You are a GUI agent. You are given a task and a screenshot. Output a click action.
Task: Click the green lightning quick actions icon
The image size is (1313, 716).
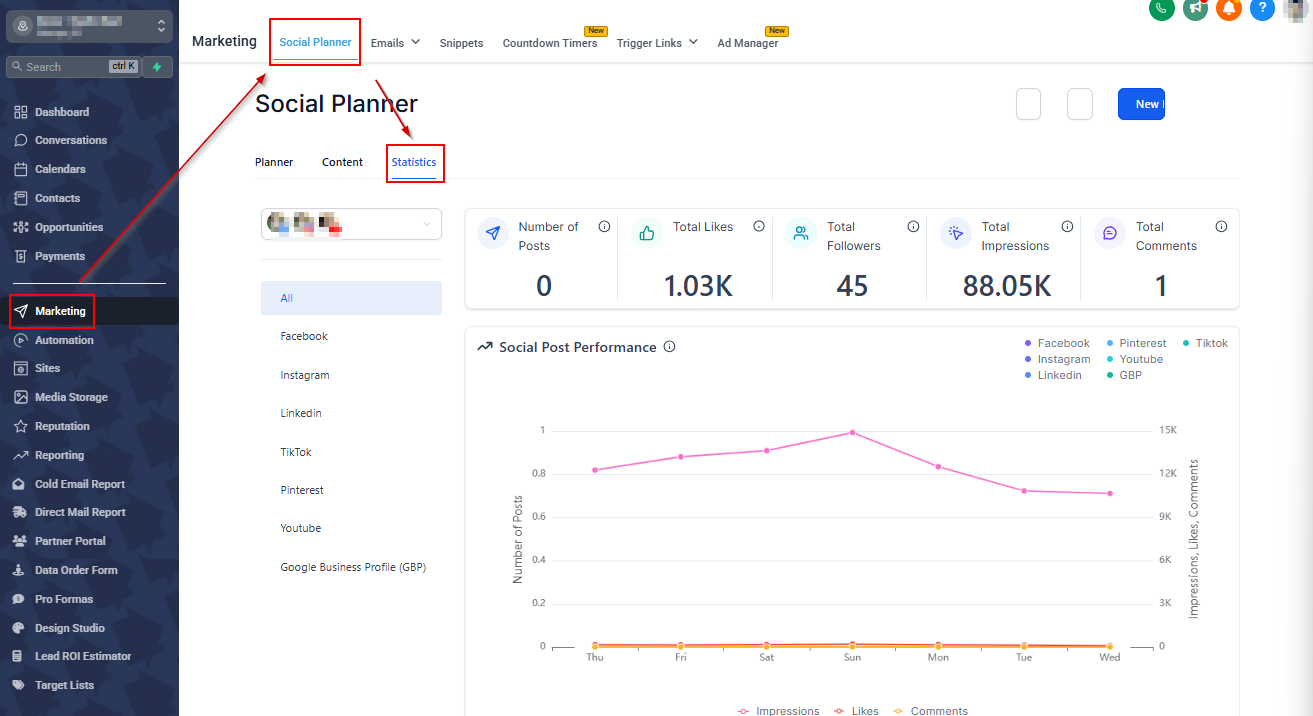pyautogui.click(x=157, y=67)
